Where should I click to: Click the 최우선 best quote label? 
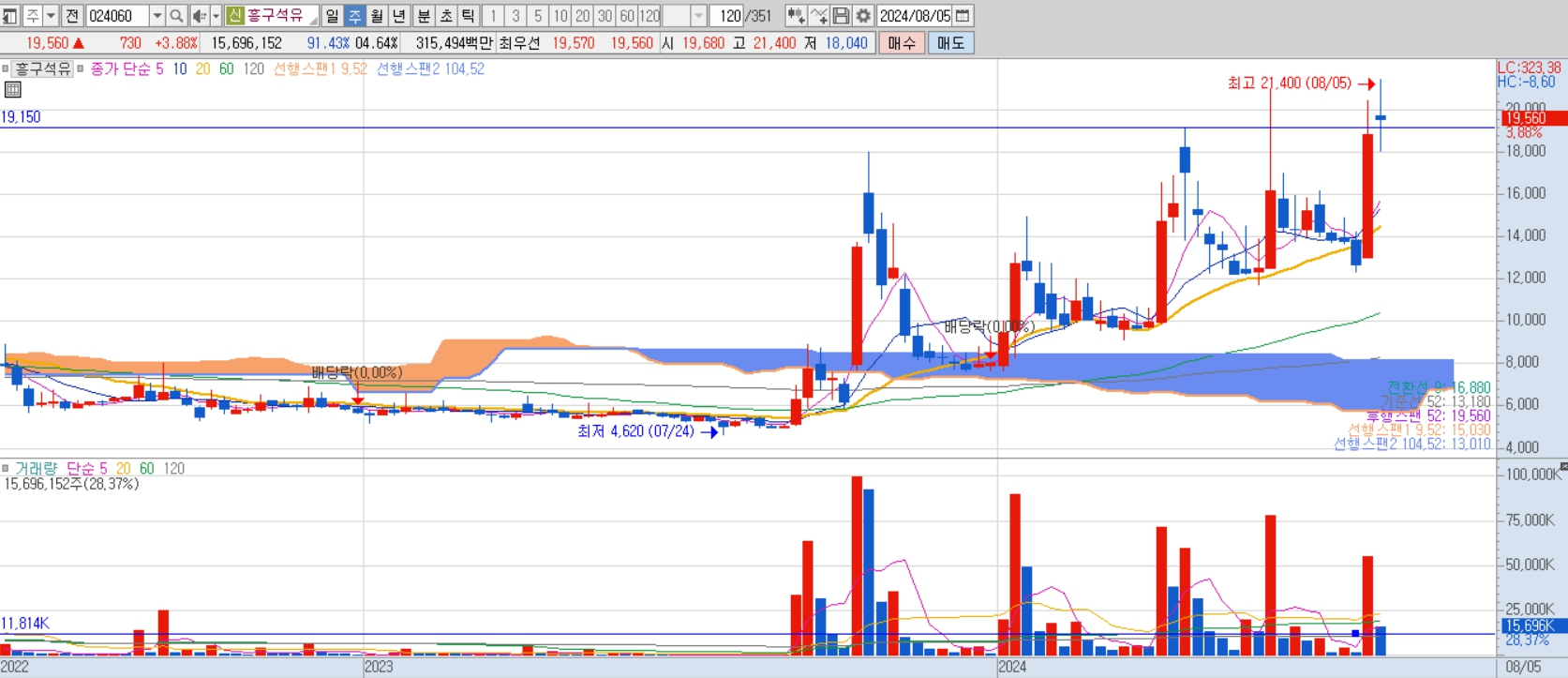(x=519, y=43)
